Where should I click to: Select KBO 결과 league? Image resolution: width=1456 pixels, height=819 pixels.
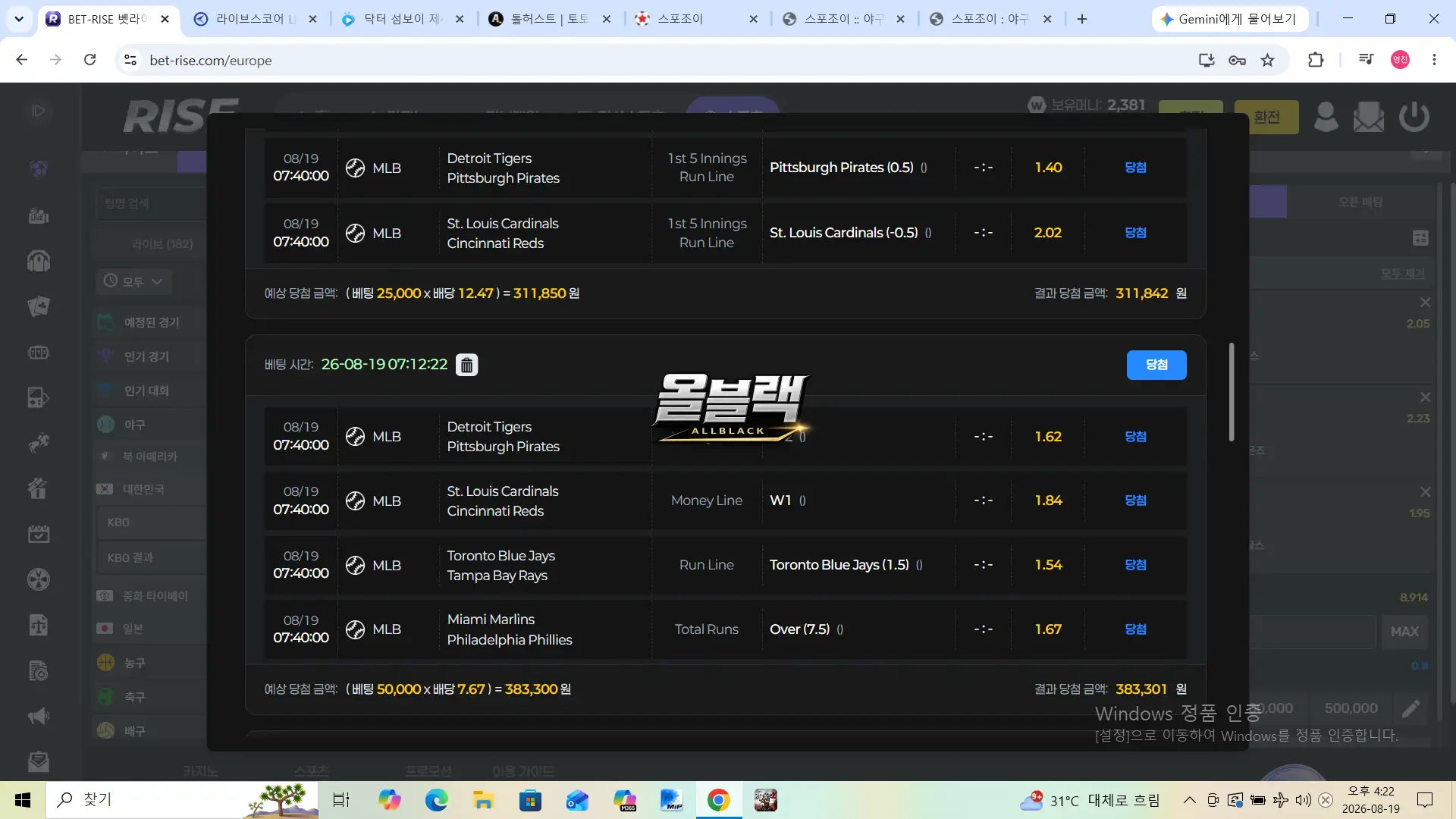point(152,557)
